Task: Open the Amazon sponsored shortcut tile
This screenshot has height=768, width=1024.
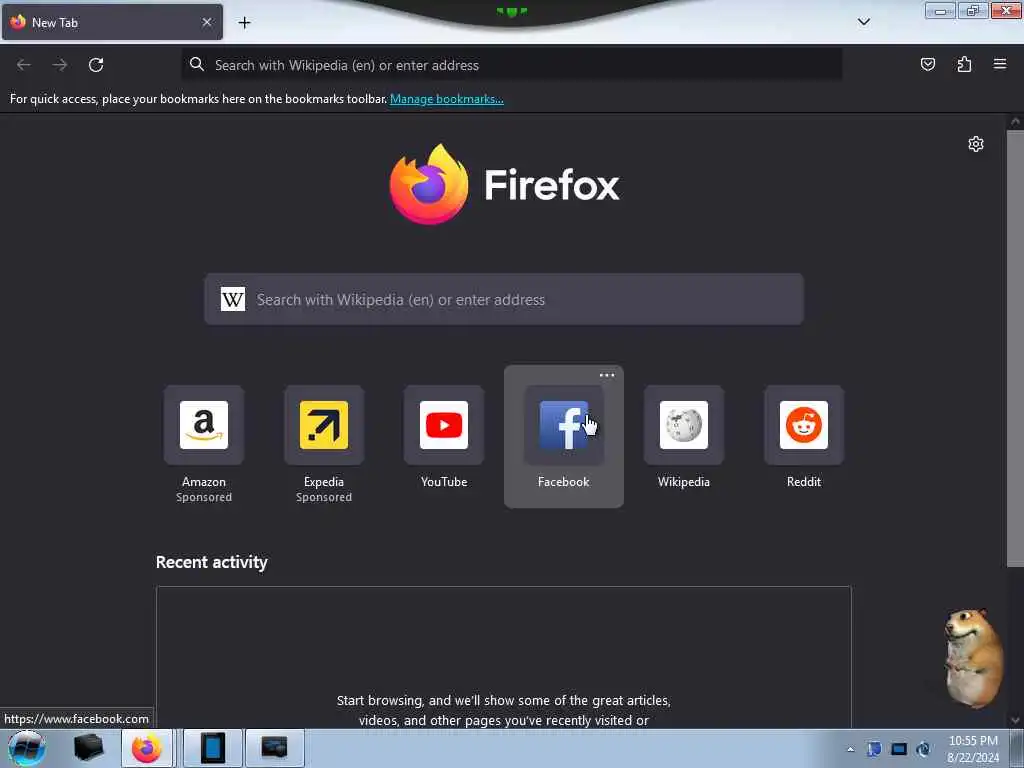Action: click(x=204, y=425)
